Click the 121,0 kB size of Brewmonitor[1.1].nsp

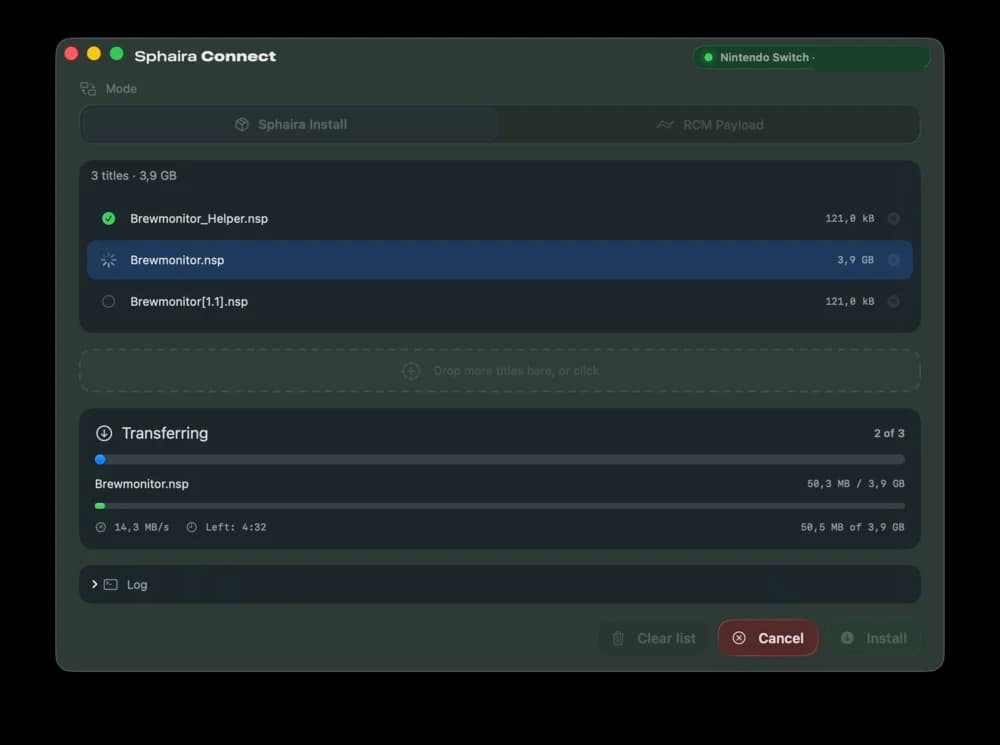click(849, 302)
